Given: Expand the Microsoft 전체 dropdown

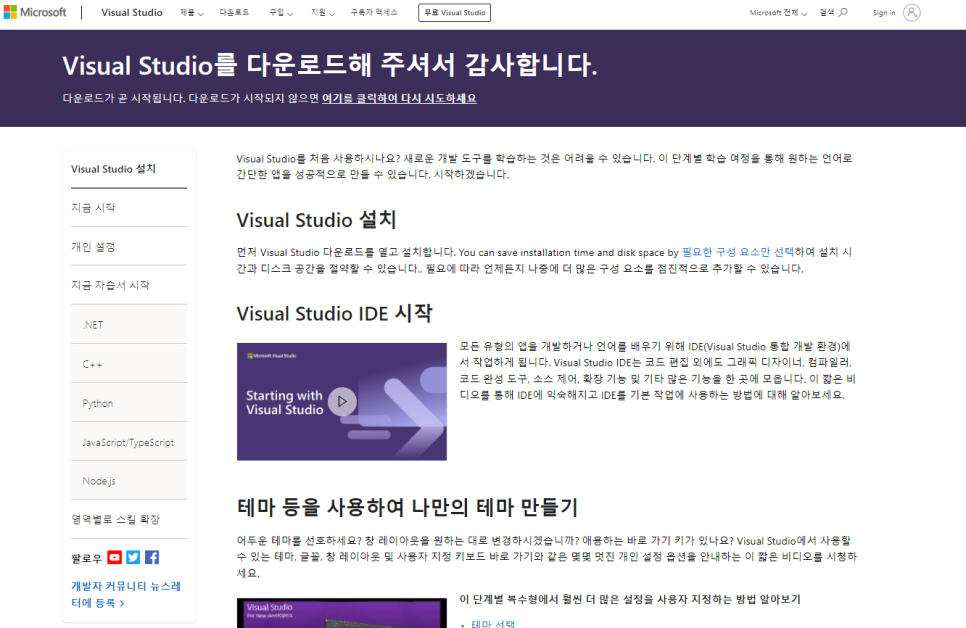Looking at the screenshot, I should pyautogui.click(x=778, y=12).
